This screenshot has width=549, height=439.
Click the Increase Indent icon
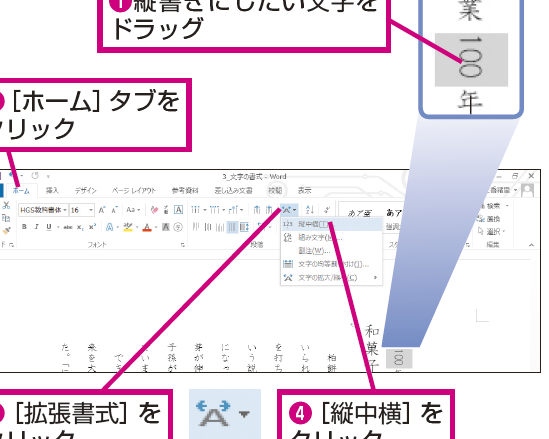coord(269,210)
